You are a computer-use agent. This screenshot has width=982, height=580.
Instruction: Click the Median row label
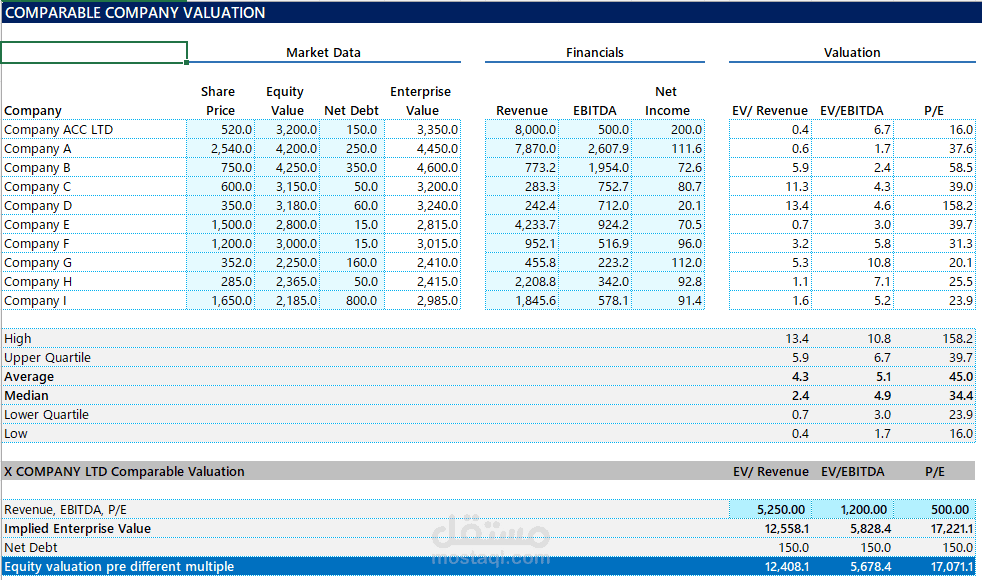(26, 396)
